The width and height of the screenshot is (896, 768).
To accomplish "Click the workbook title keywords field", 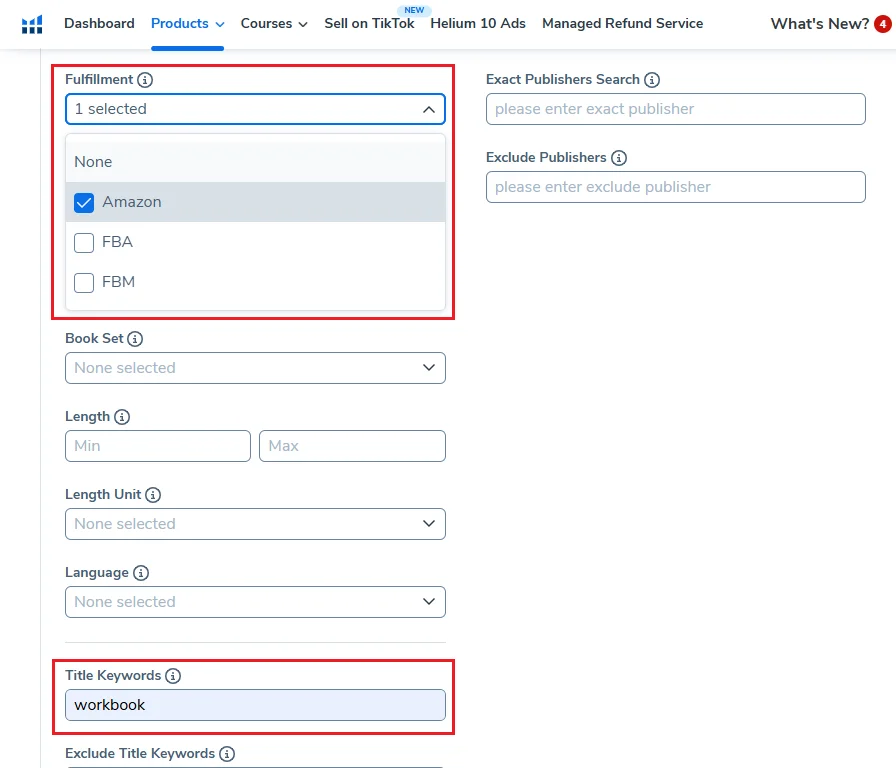I will coord(255,705).
